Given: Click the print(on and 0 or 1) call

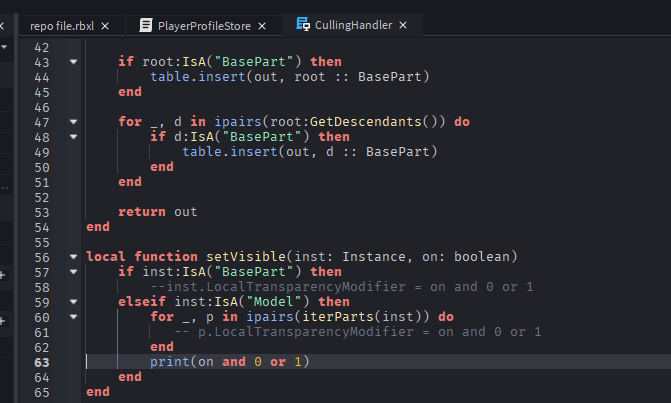Looking at the screenshot, I should [229, 362].
